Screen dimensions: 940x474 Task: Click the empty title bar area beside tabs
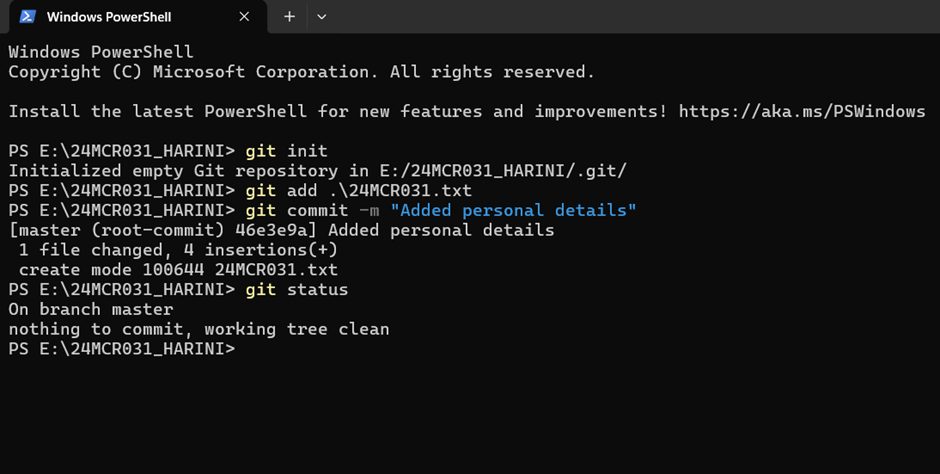tap(635, 17)
